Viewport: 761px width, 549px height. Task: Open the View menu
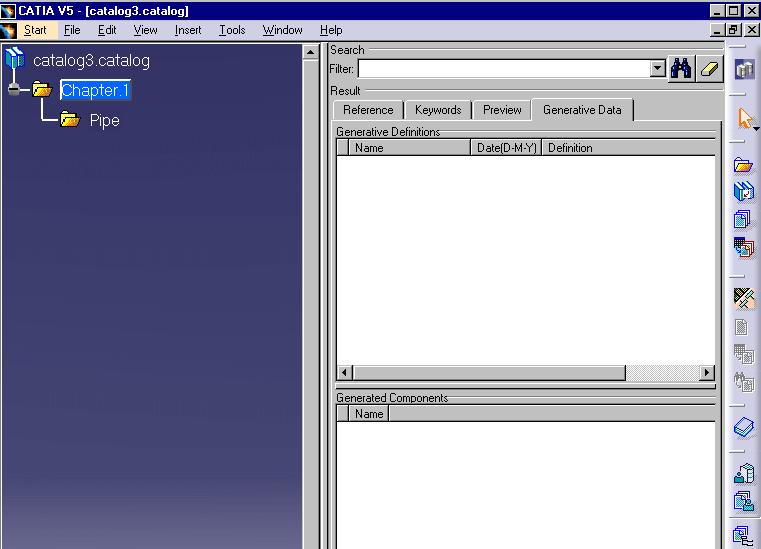click(145, 30)
